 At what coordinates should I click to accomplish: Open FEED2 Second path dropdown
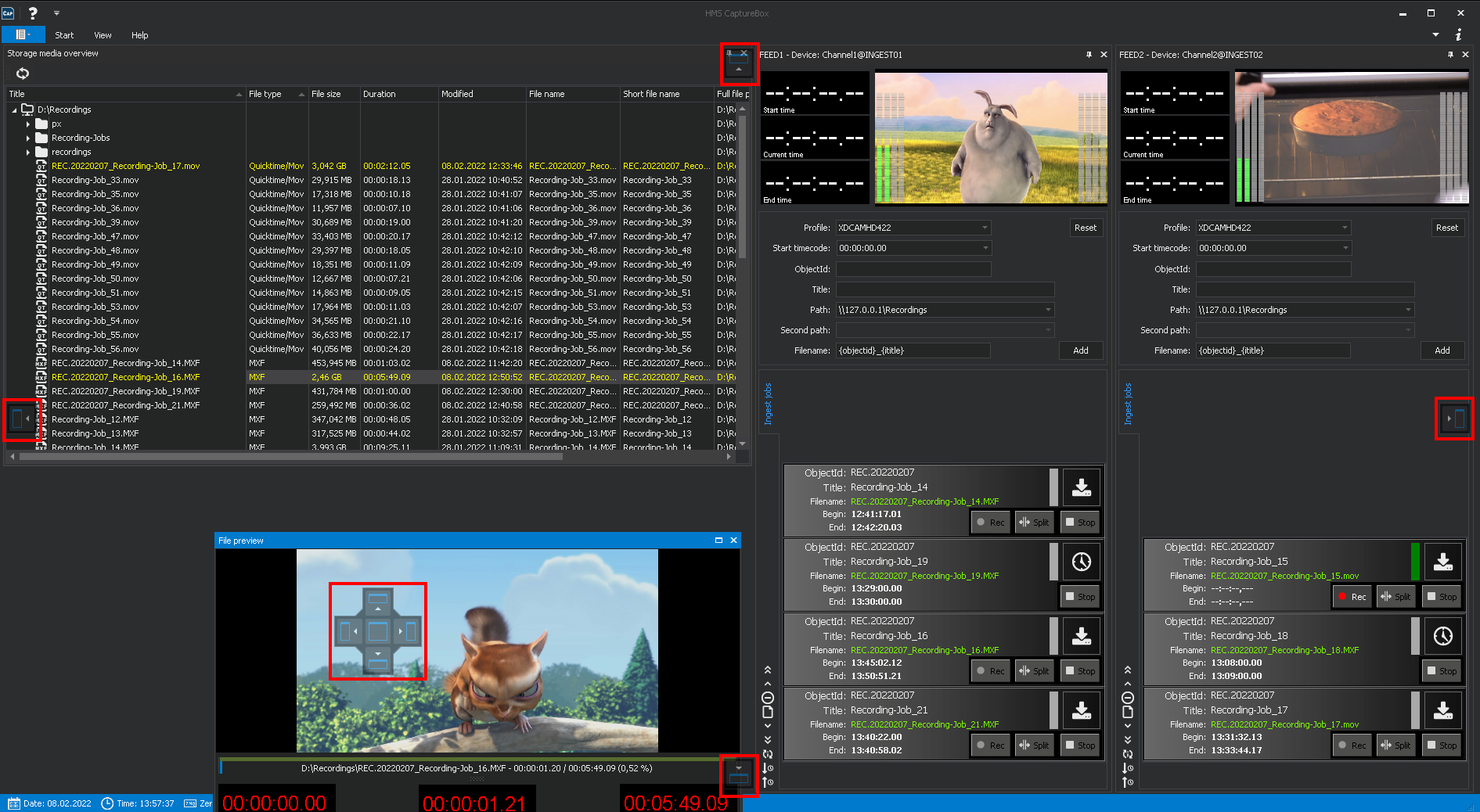(x=1408, y=330)
